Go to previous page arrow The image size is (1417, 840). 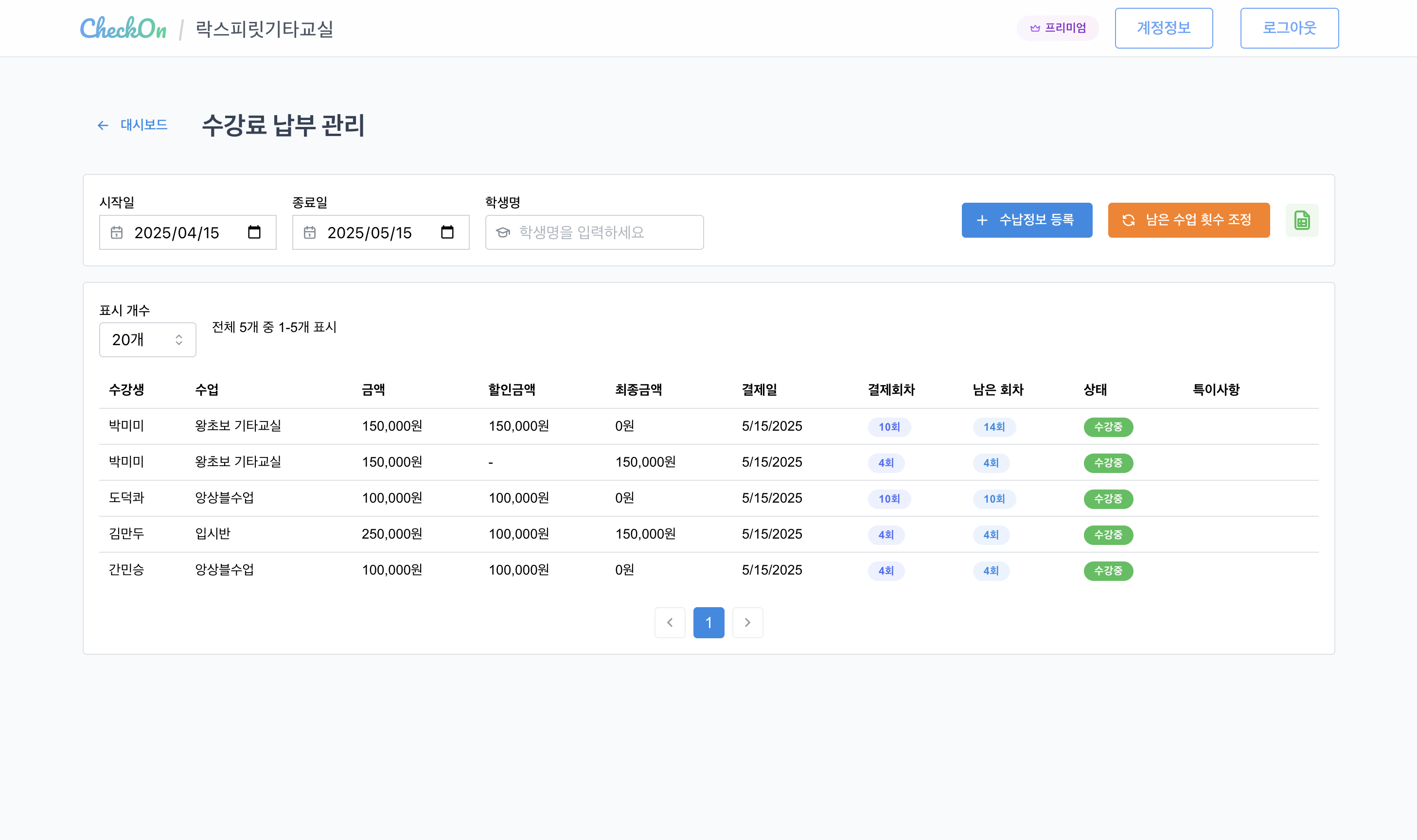[x=670, y=623]
